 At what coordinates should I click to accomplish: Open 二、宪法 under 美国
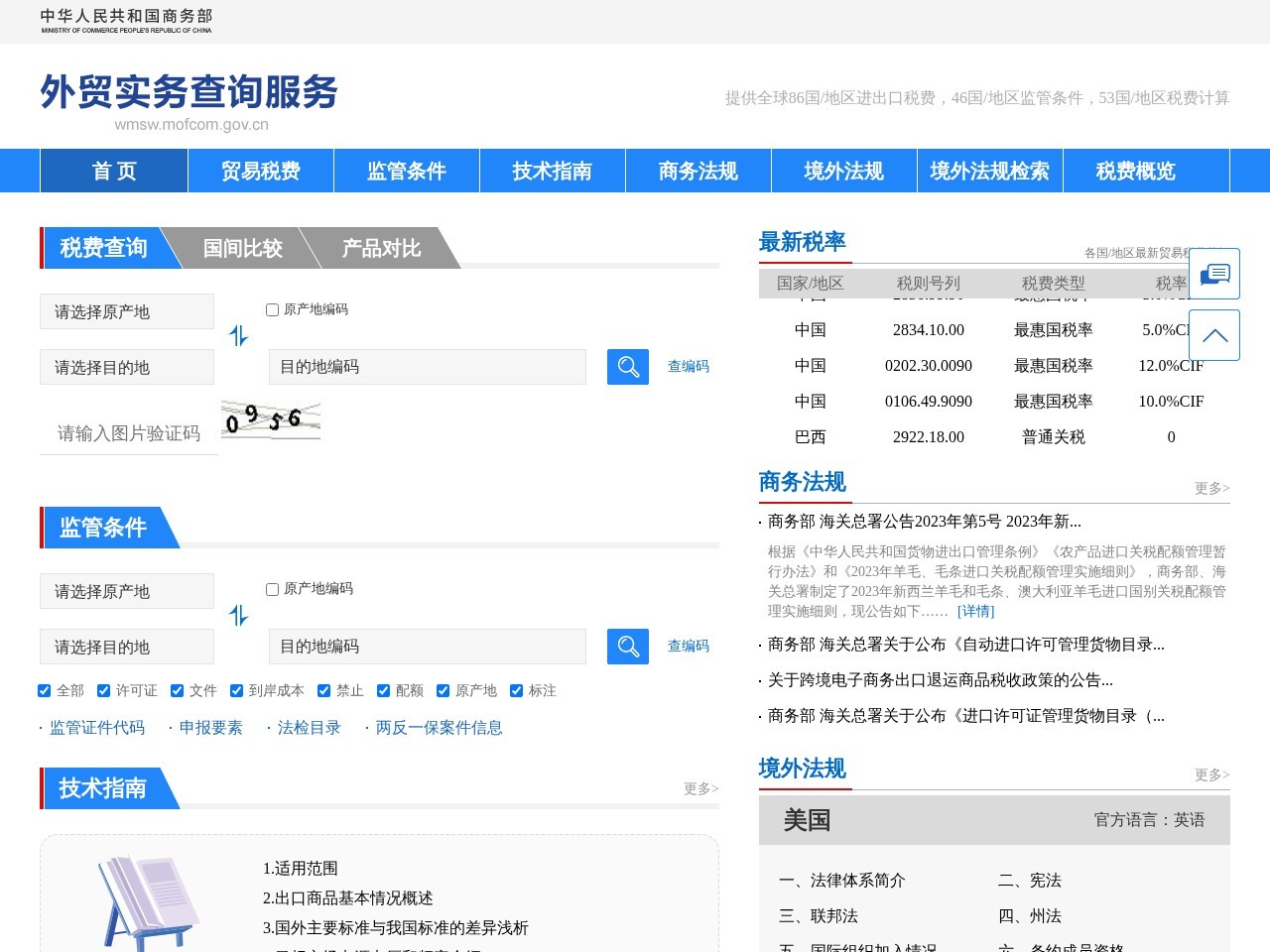tap(1030, 881)
